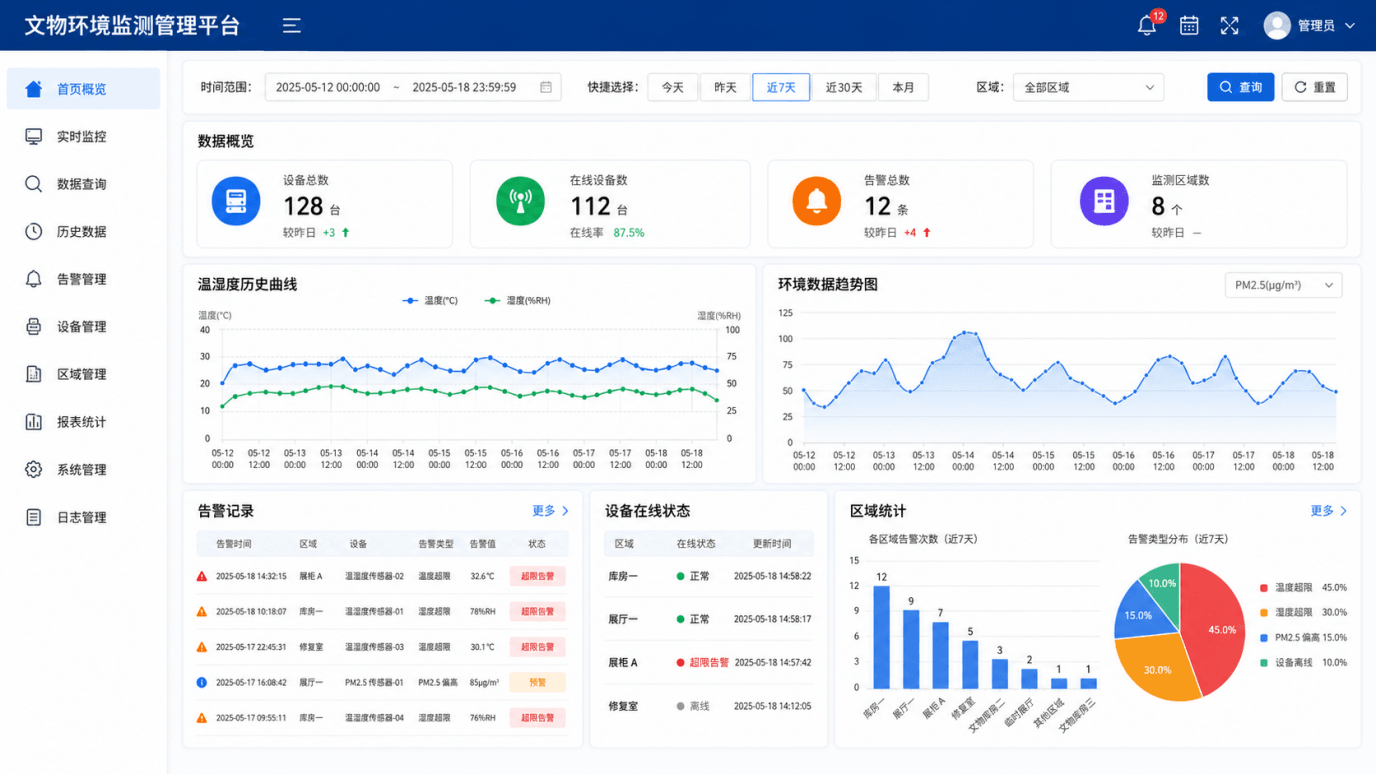Click the calendar icon in top header
The width and height of the screenshot is (1376, 774).
coord(1189,26)
